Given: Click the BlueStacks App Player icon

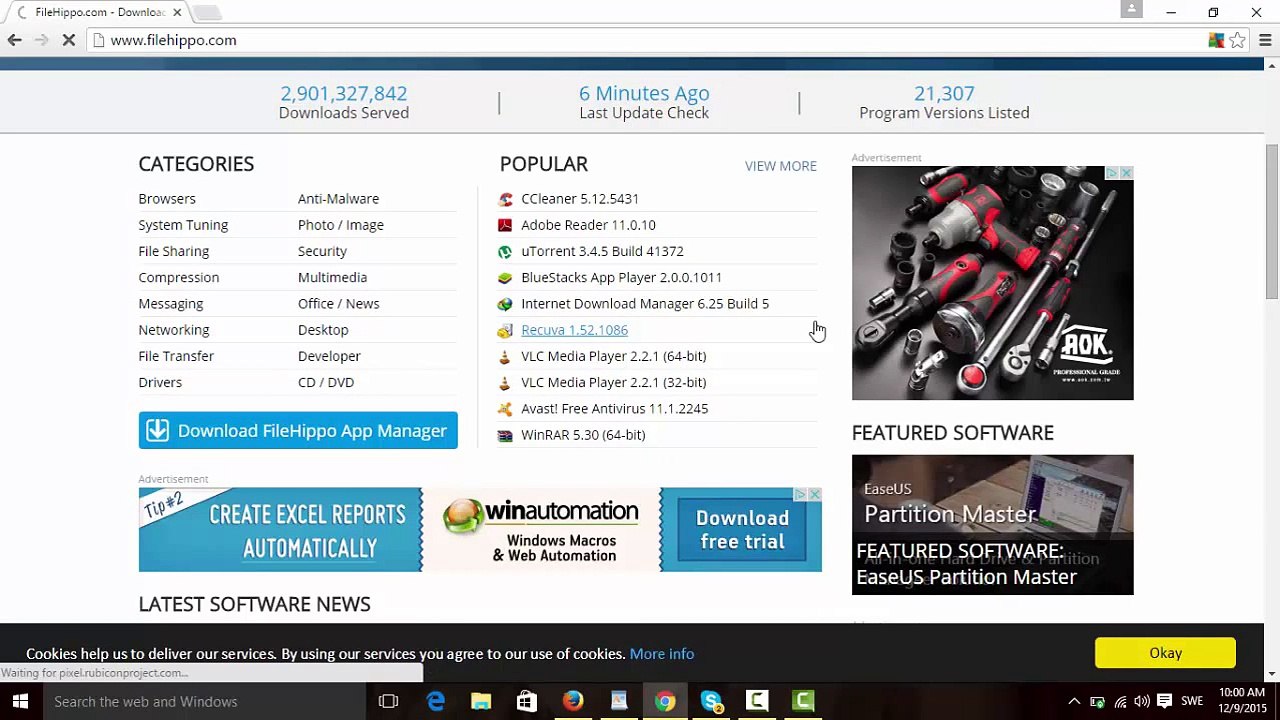Looking at the screenshot, I should point(505,278).
